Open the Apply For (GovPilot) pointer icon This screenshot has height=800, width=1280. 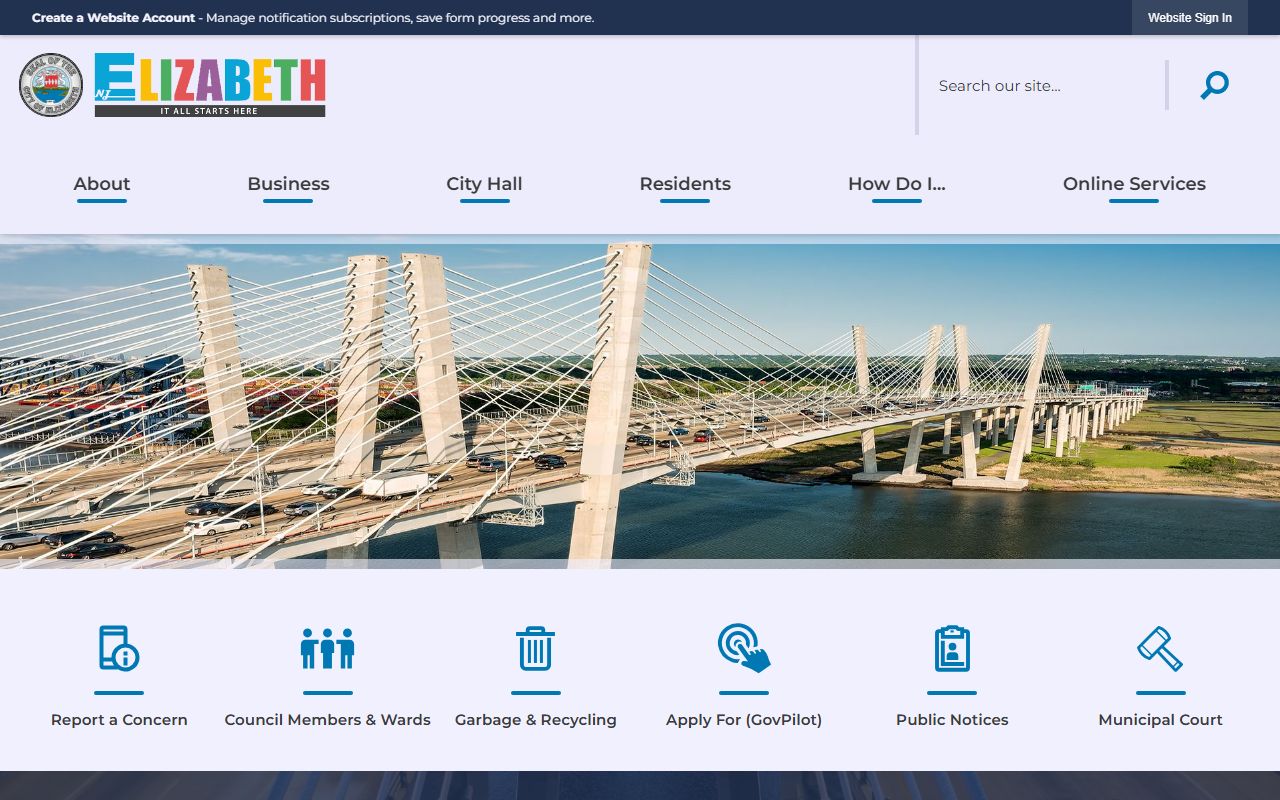pos(744,648)
